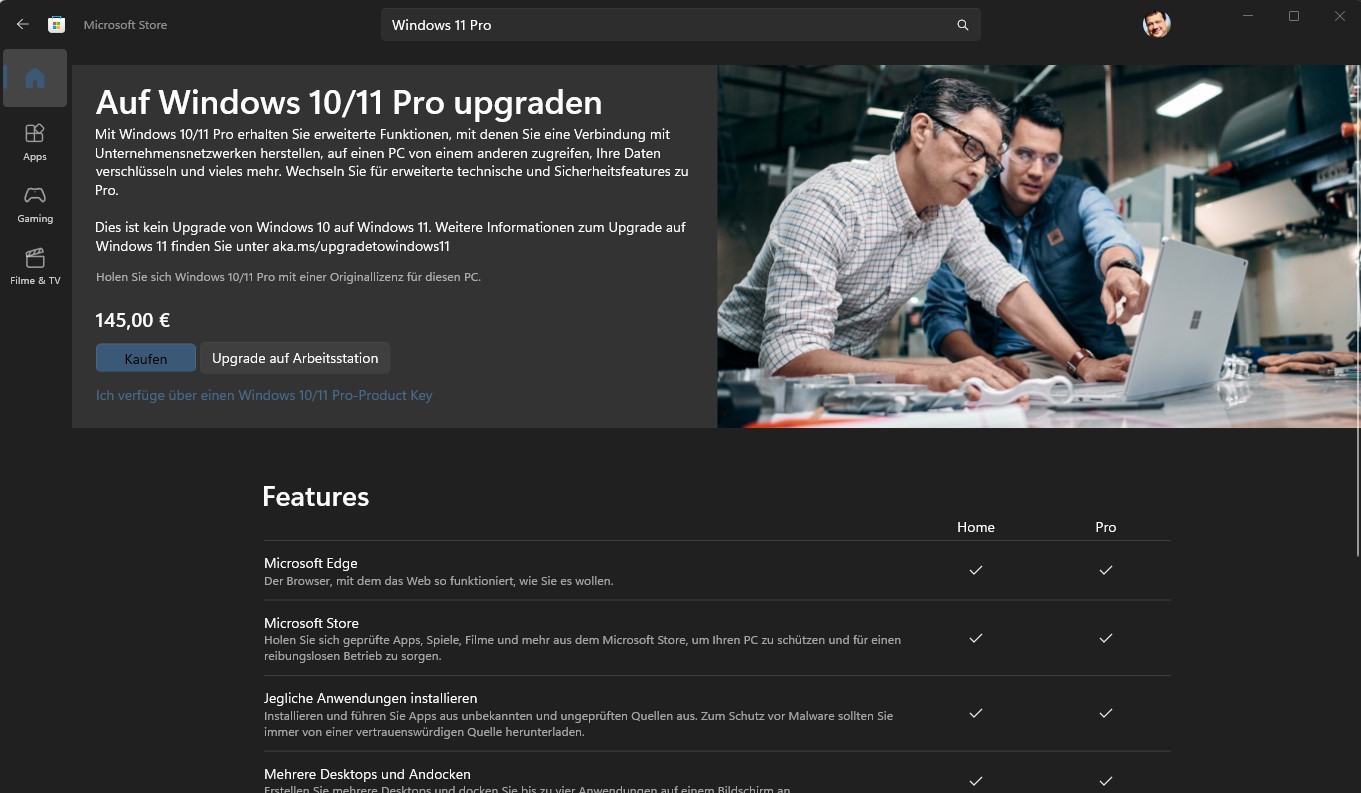The width and height of the screenshot is (1361, 793).
Task: Click the 145,00 € price text
Action: point(132,320)
